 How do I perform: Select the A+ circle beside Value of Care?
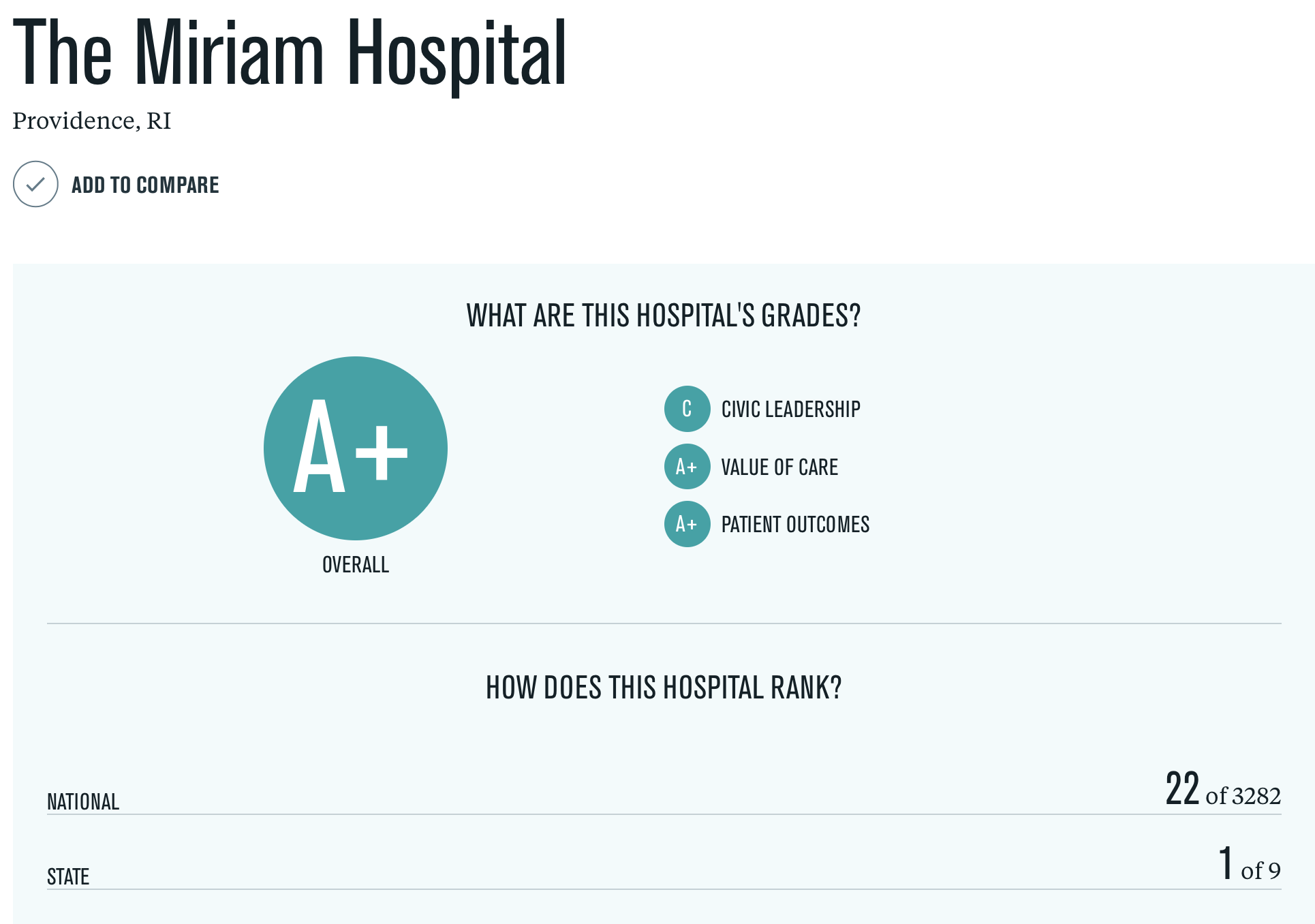687,467
